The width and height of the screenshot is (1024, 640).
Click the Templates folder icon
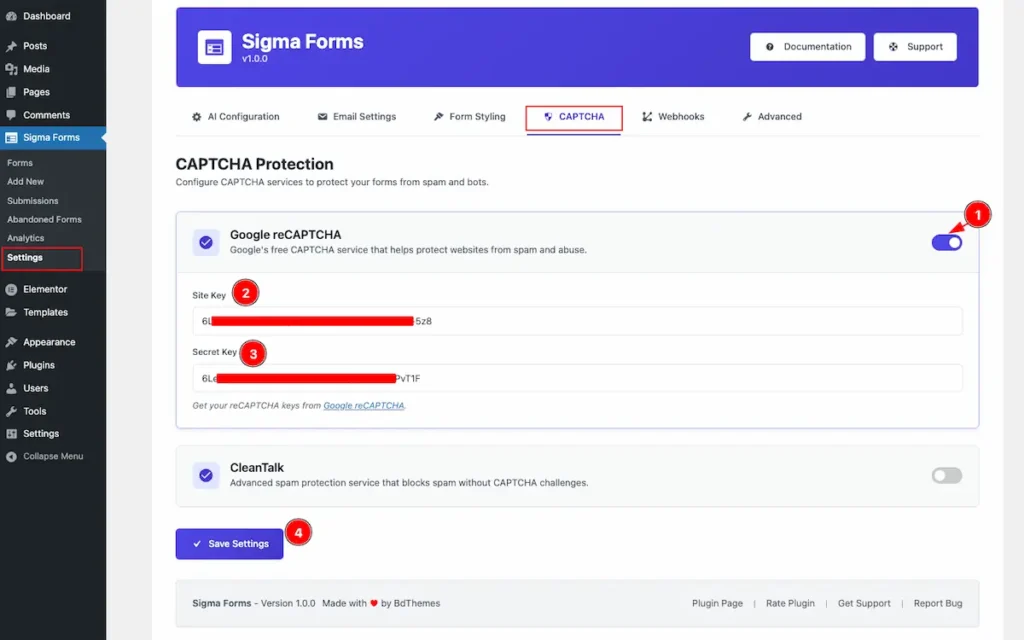pyautogui.click(x=11, y=312)
